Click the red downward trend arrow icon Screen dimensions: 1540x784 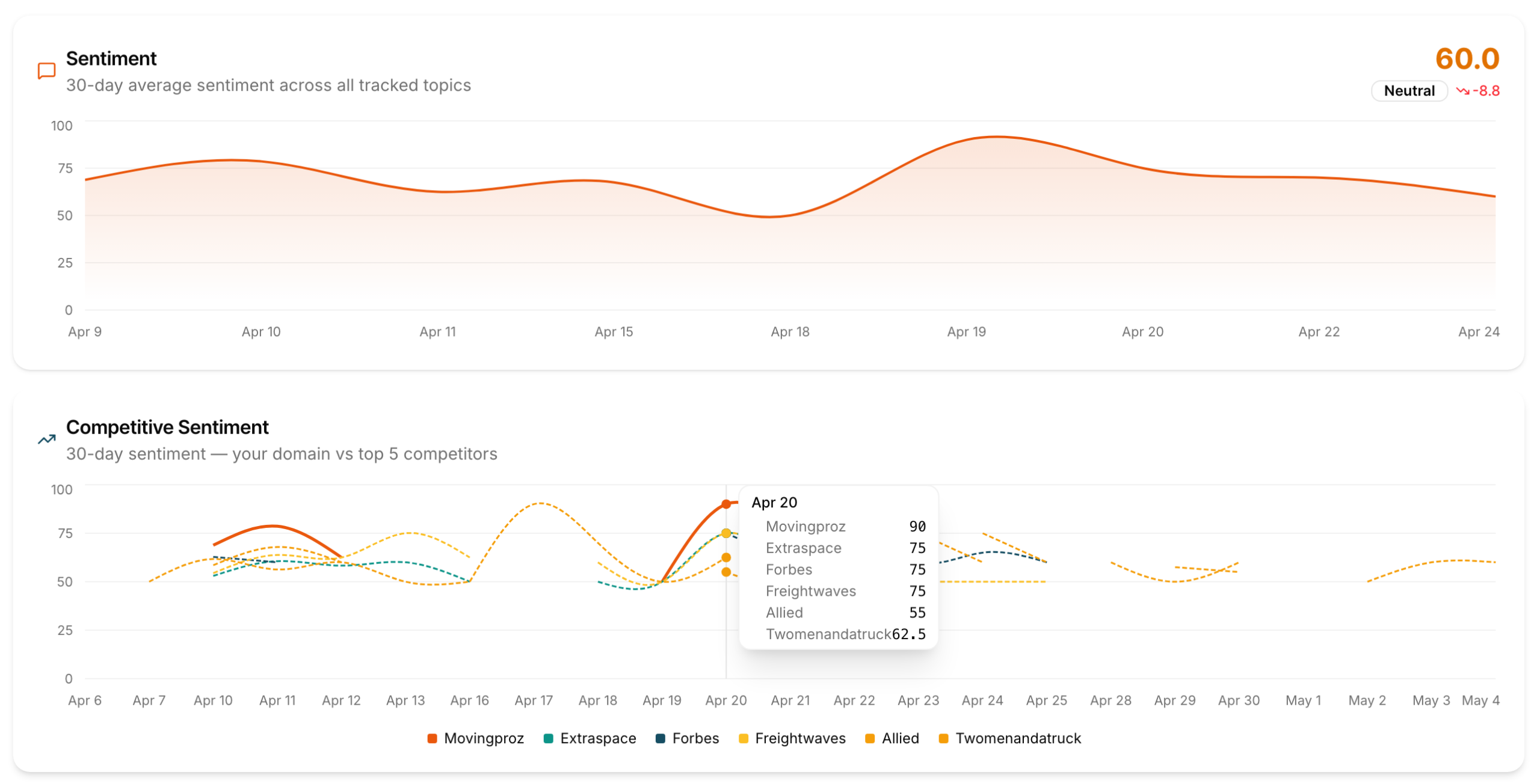[1462, 91]
